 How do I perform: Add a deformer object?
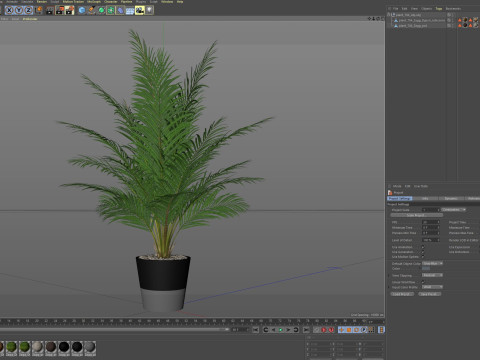120,10
